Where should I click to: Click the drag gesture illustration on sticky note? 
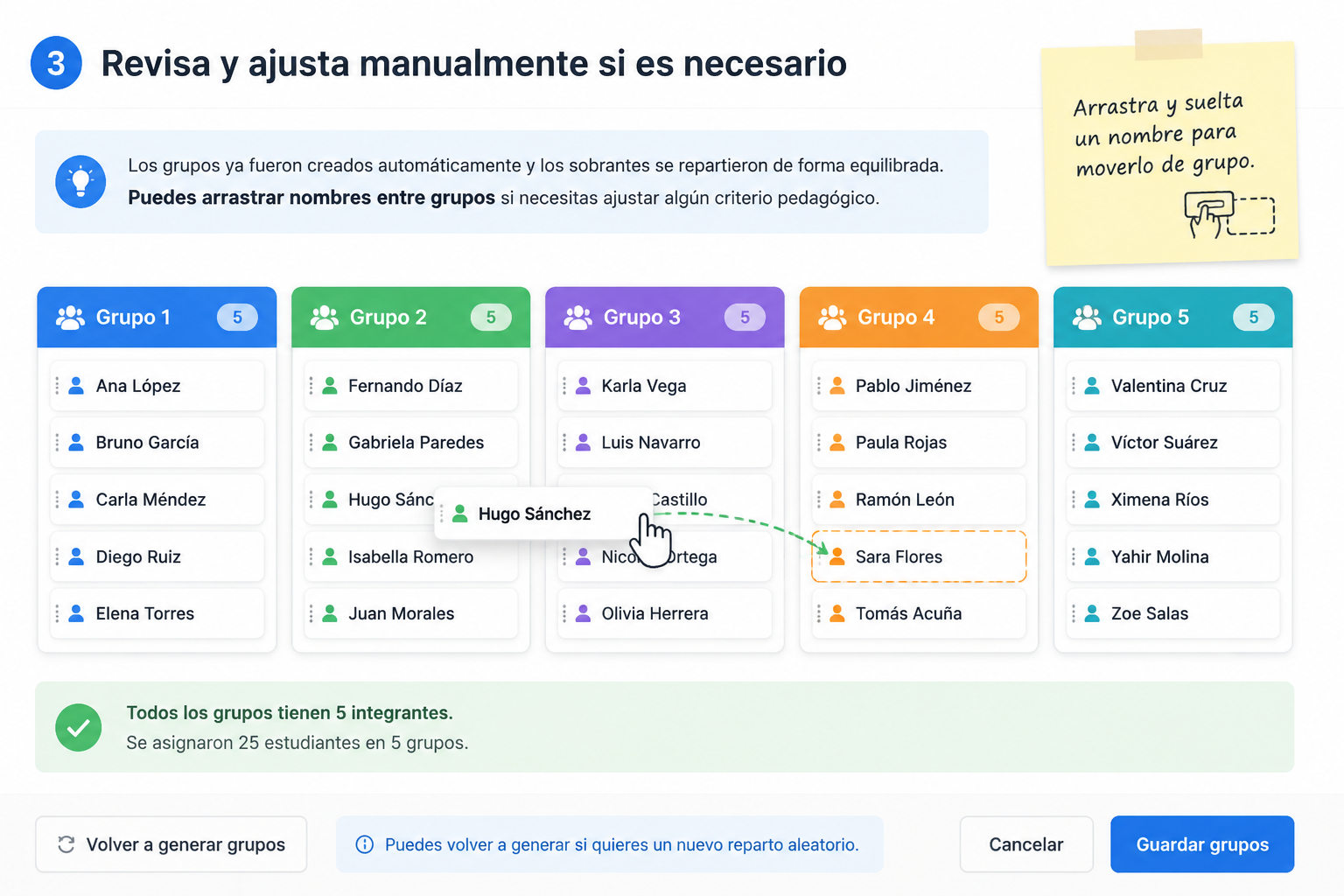pos(1229,214)
